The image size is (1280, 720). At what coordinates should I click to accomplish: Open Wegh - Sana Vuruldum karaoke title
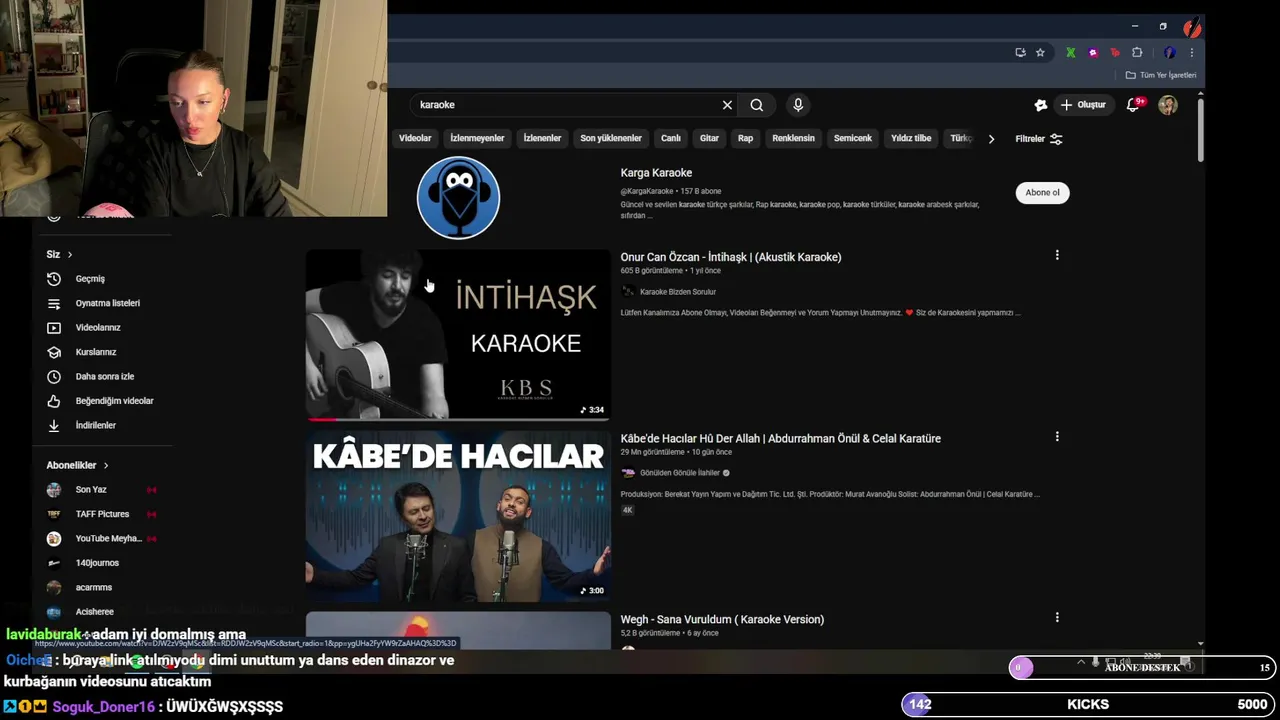[x=722, y=619]
